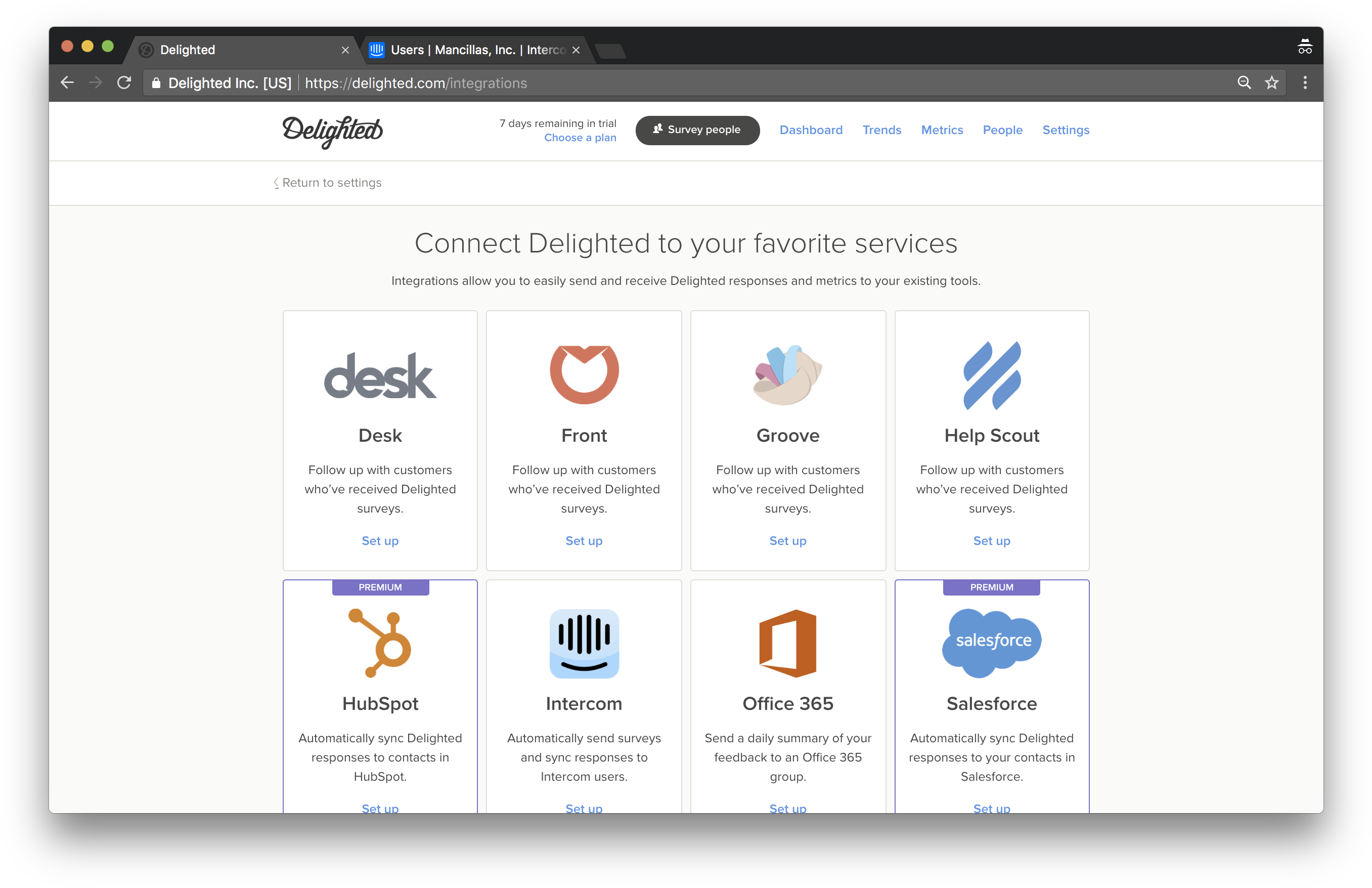Viewport: 1372px width, 888px height.
Task: Click Set up under Front
Action: tap(584, 540)
